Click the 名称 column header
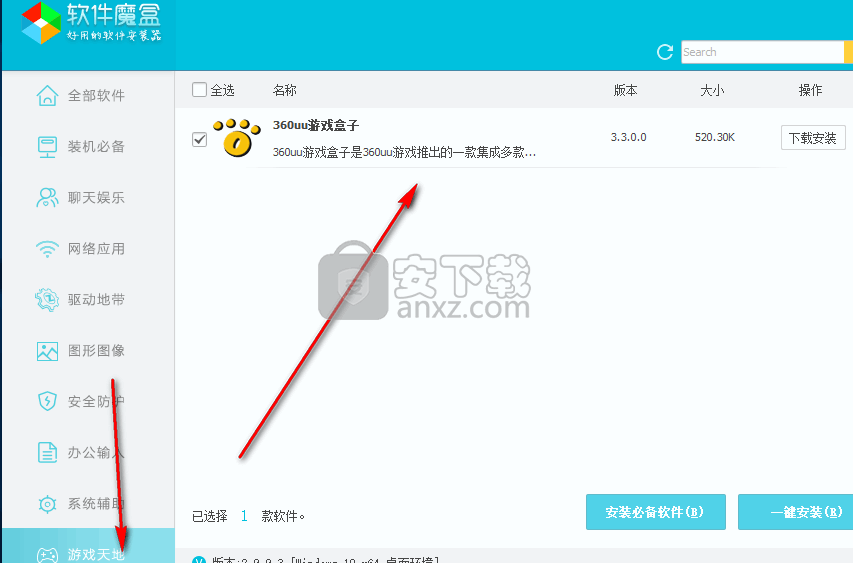Image resolution: width=853 pixels, height=563 pixels. (285, 90)
